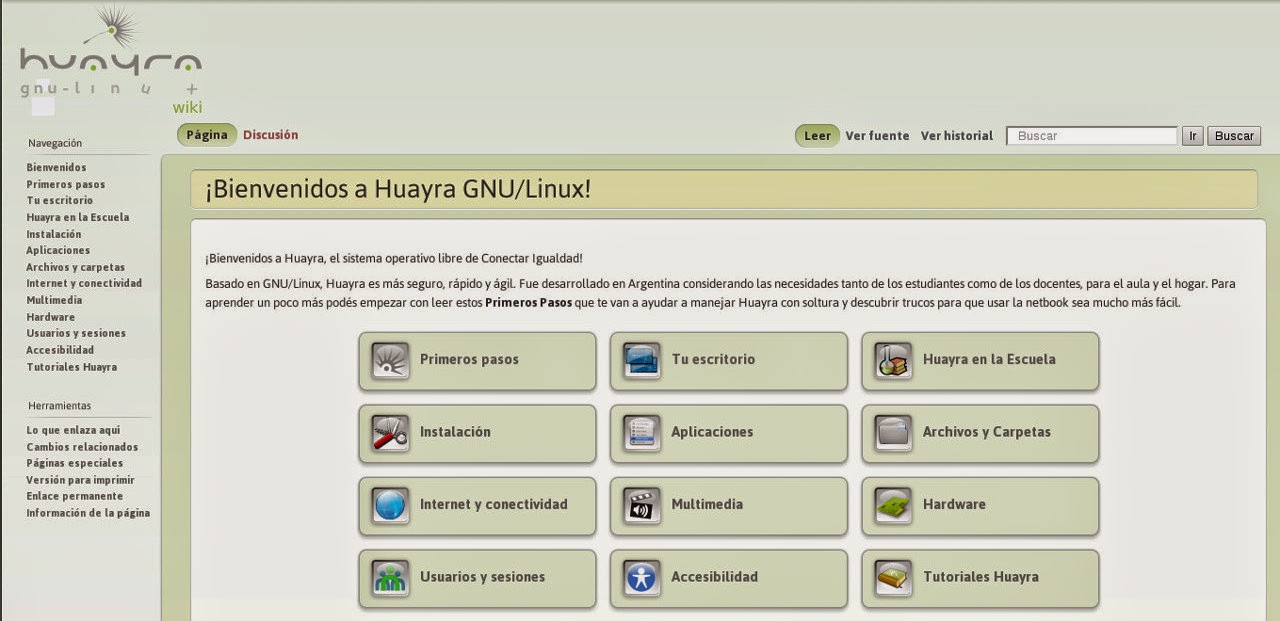1280x621 pixels.
Task: Click the Archivos y Carpetas folder icon
Action: point(892,432)
